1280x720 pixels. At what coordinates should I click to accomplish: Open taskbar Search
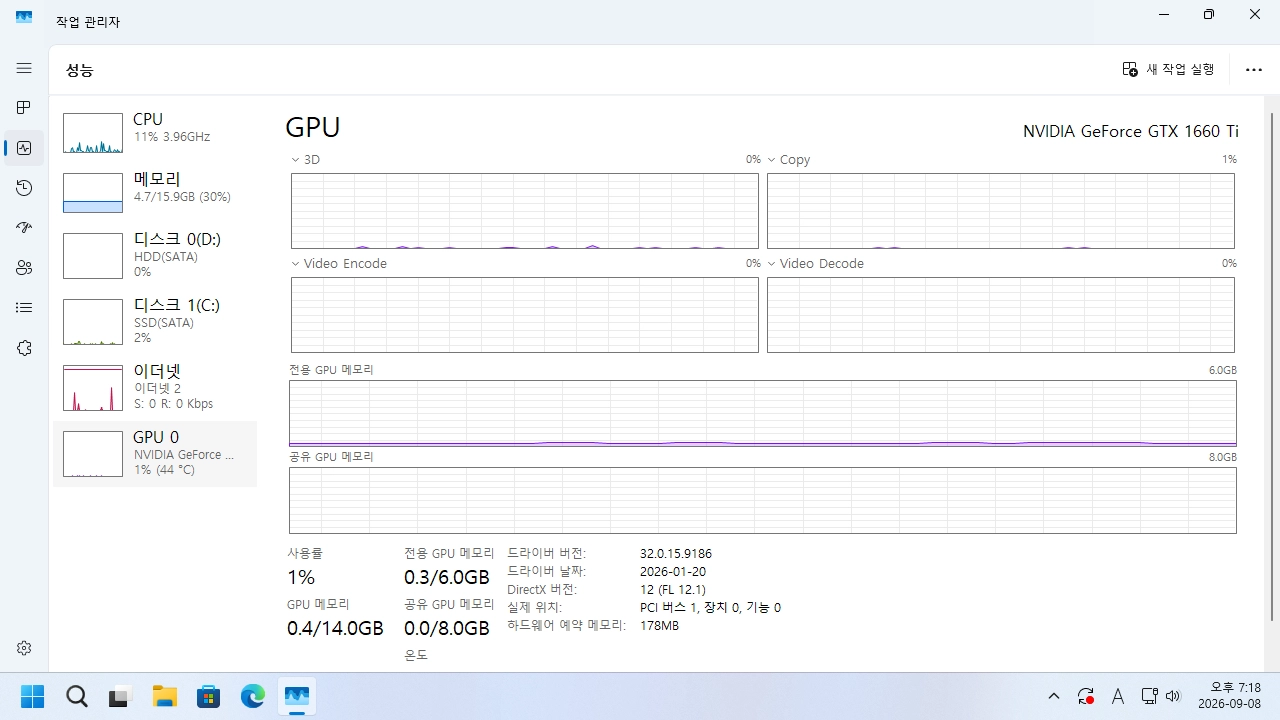click(x=76, y=696)
